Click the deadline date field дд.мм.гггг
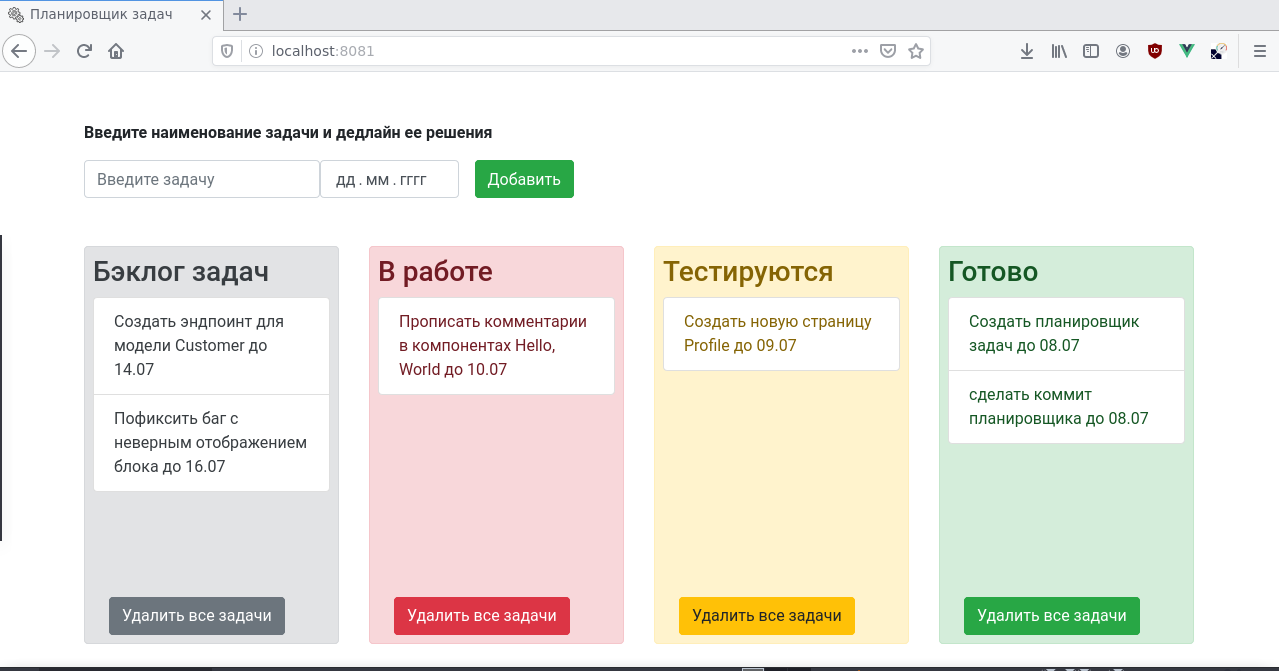Screen dimensions: 1279x671 click(389, 178)
